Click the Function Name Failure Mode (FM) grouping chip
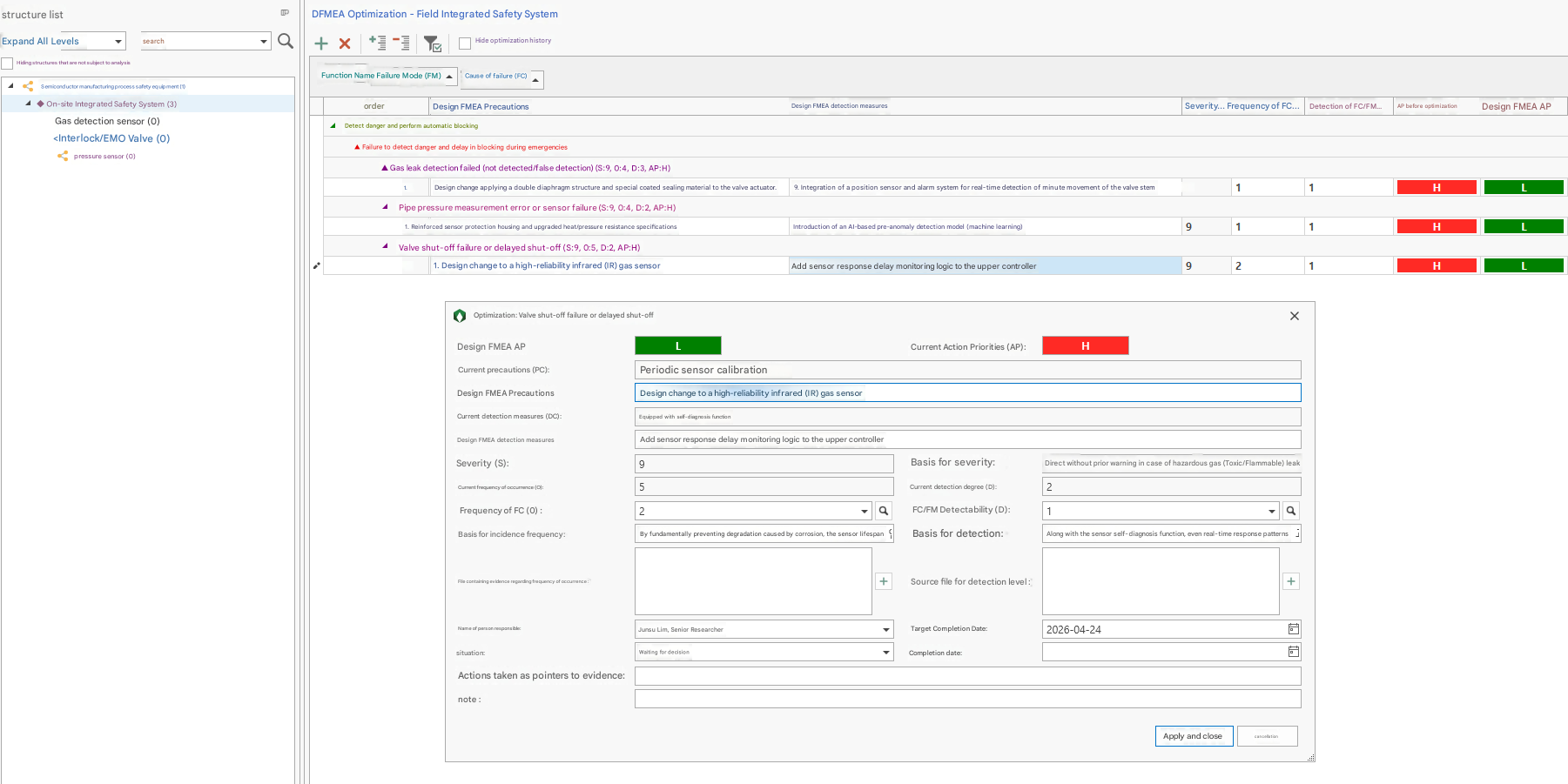The width and height of the screenshot is (1568, 784). click(x=387, y=76)
